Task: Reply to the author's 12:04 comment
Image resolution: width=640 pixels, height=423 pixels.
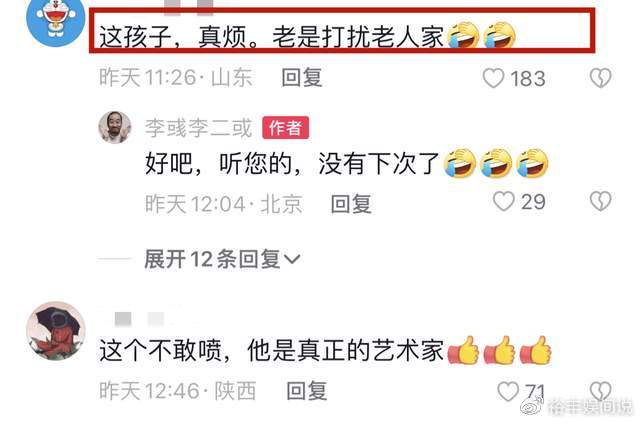Action: click(x=351, y=204)
